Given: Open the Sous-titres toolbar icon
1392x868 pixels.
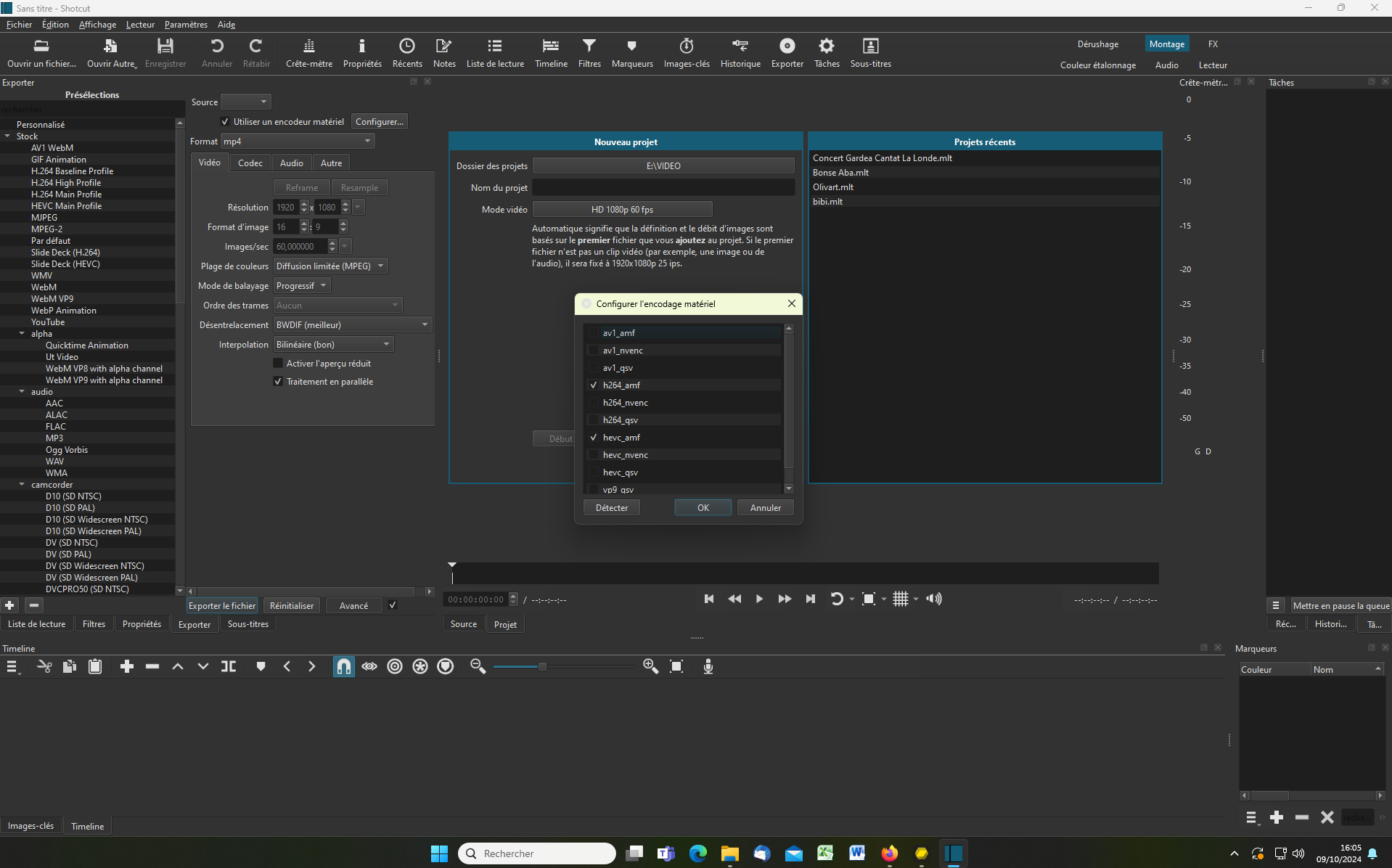Looking at the screenshot, I should (870, 53).
